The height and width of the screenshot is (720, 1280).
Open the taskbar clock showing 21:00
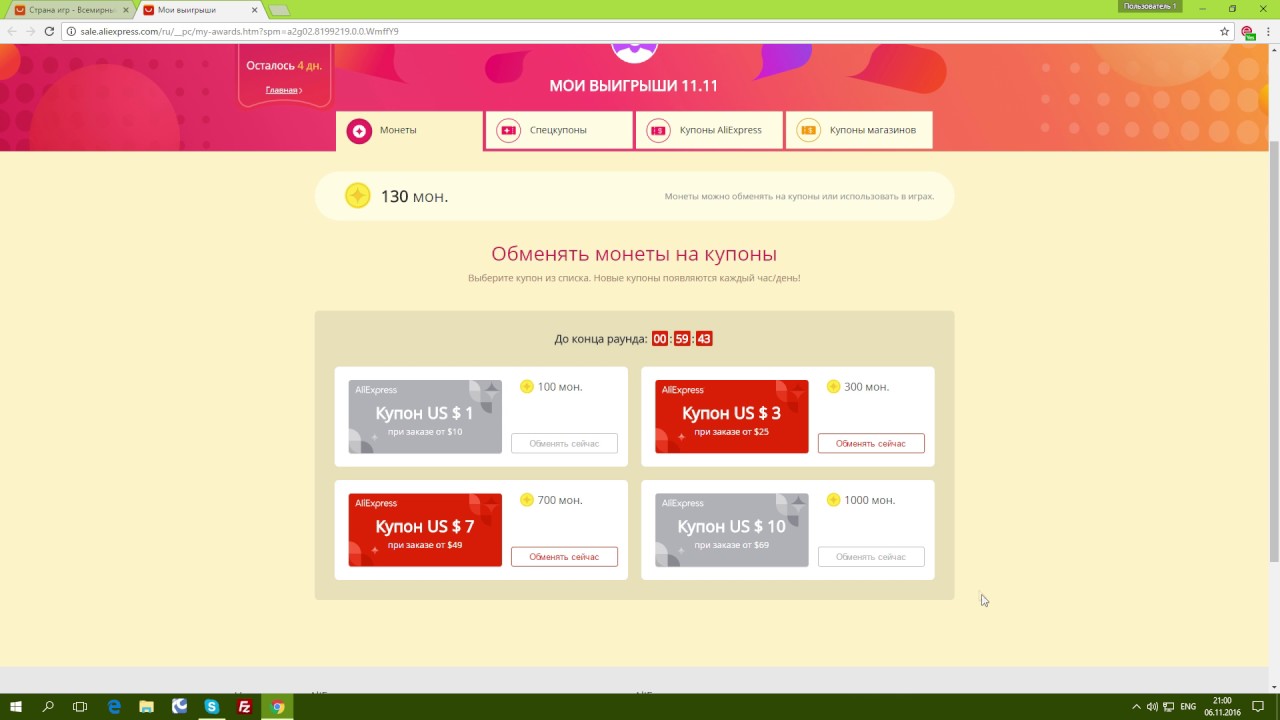tap(1222, 707)
